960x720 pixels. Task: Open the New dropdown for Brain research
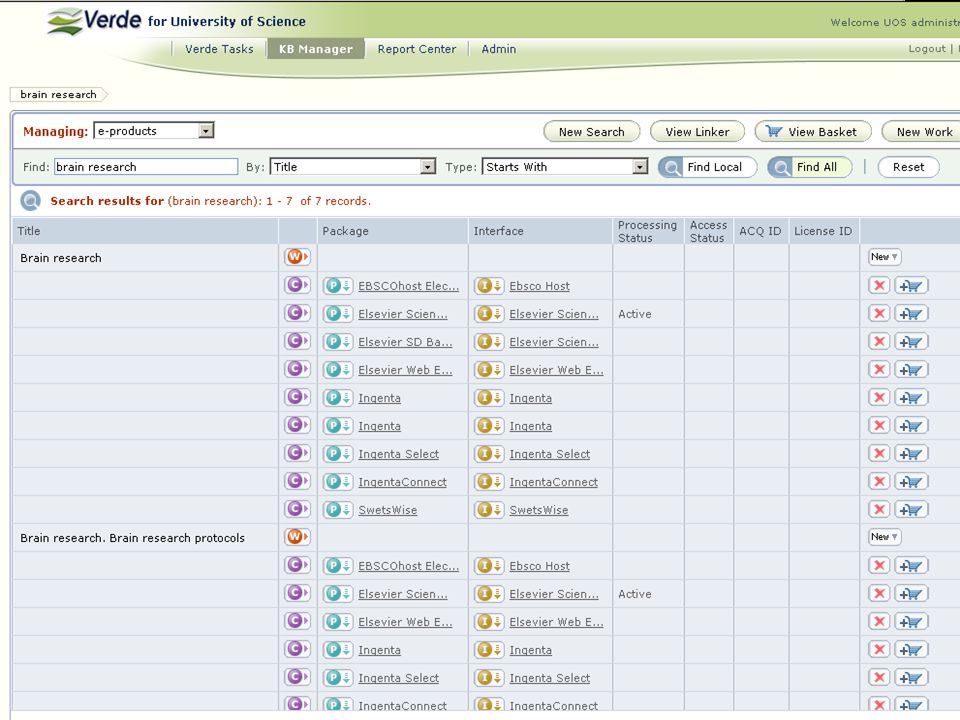click(884, 257)
